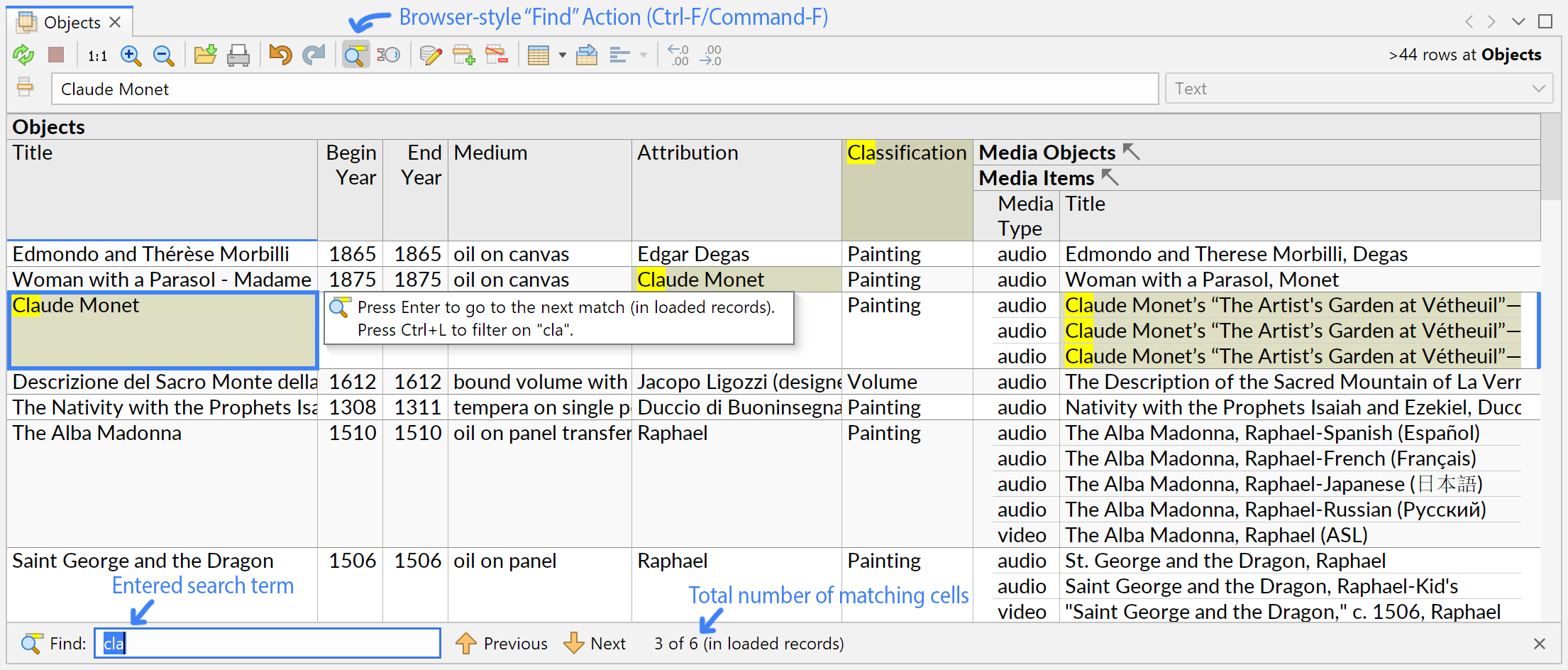
Task: Click the Edit Data pencil icon
Action: 431,55
